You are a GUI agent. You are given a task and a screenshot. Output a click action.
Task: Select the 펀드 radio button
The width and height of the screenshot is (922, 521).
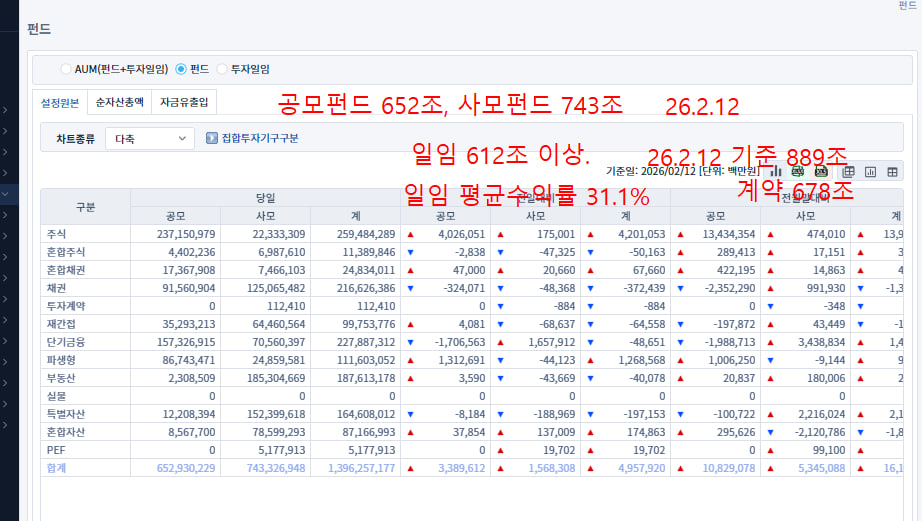point(181,70)
